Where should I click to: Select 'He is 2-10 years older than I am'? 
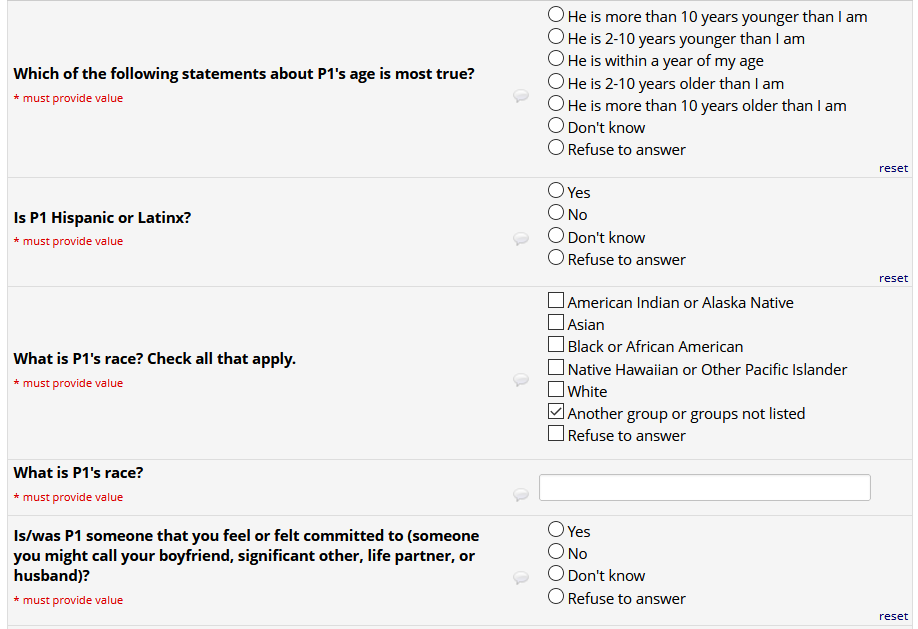click(556, 82)
